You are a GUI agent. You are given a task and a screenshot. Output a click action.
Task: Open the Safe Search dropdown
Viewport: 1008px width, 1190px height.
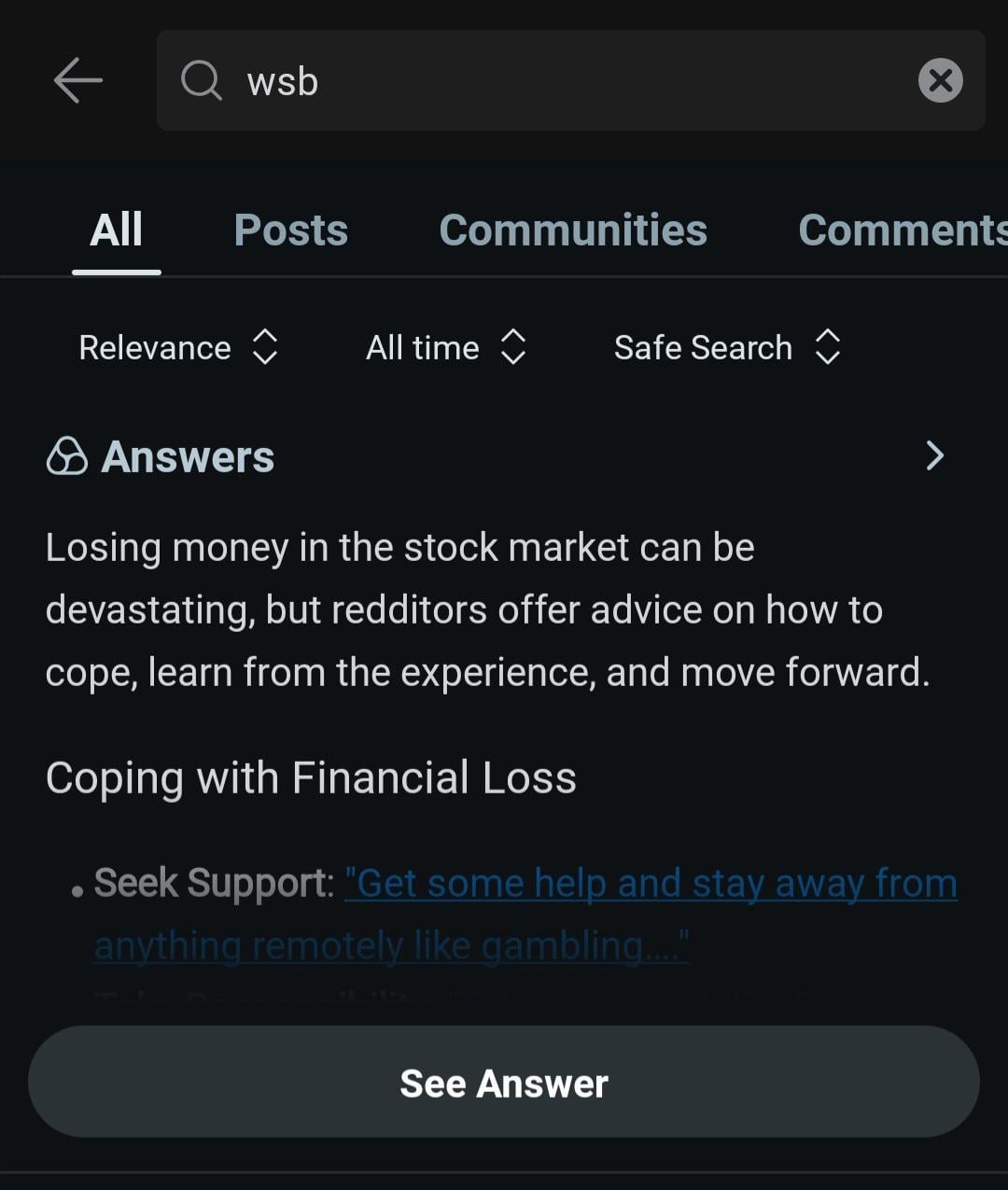point(727,347)
